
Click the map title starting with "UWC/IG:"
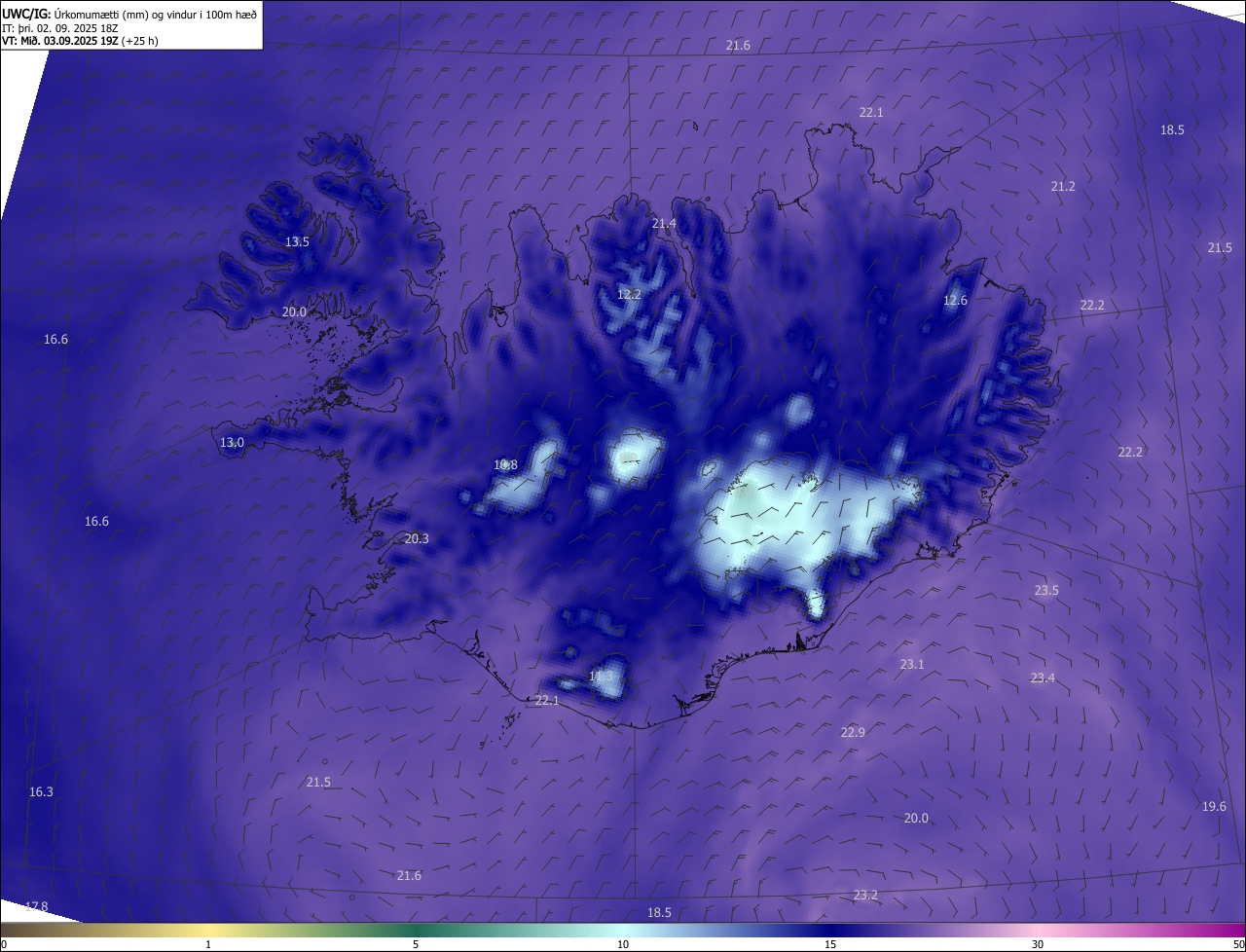[129, 14]
